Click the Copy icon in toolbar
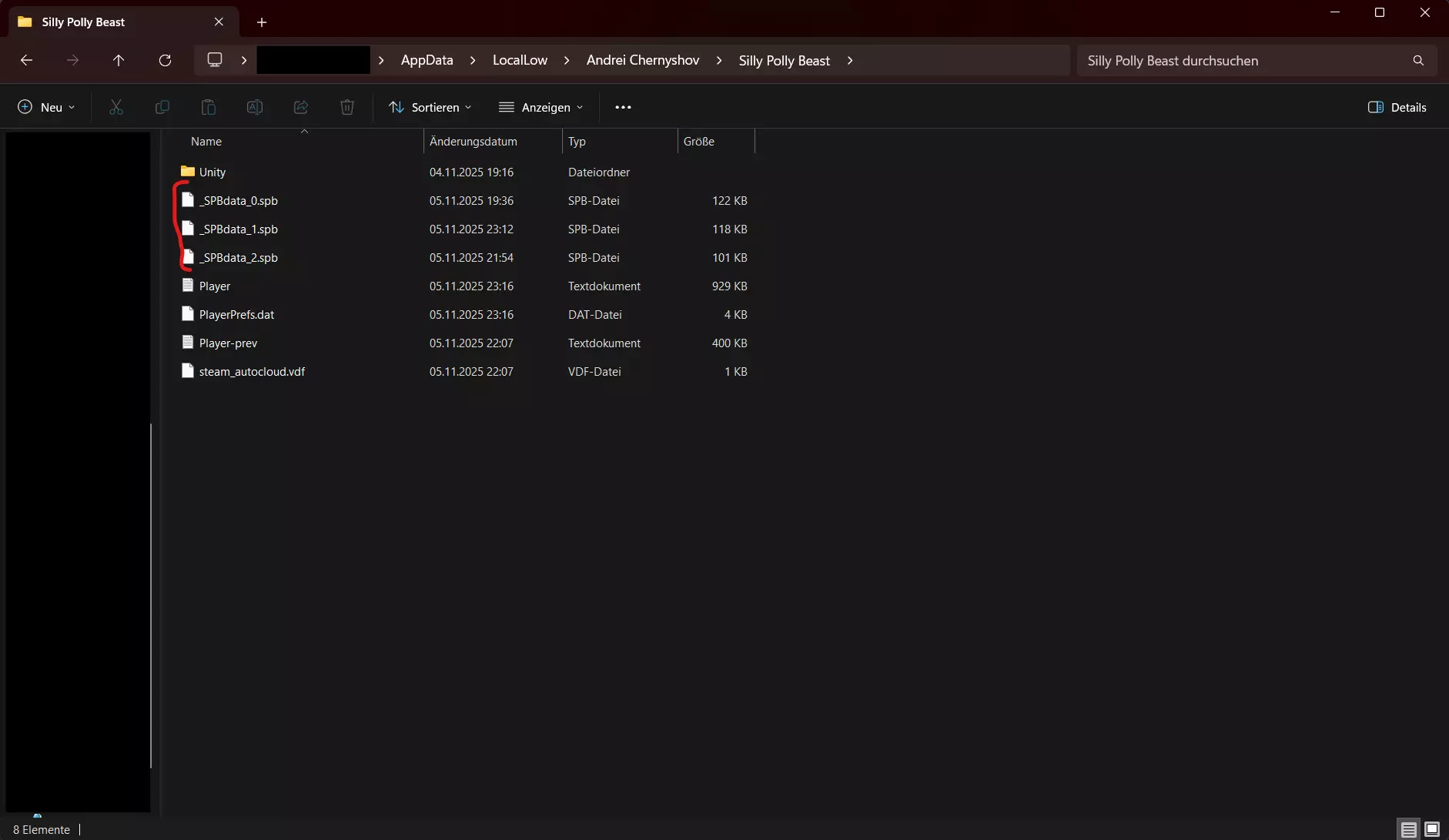The width and height of the screenshot is (1449, 840). [x=162, y=107]
